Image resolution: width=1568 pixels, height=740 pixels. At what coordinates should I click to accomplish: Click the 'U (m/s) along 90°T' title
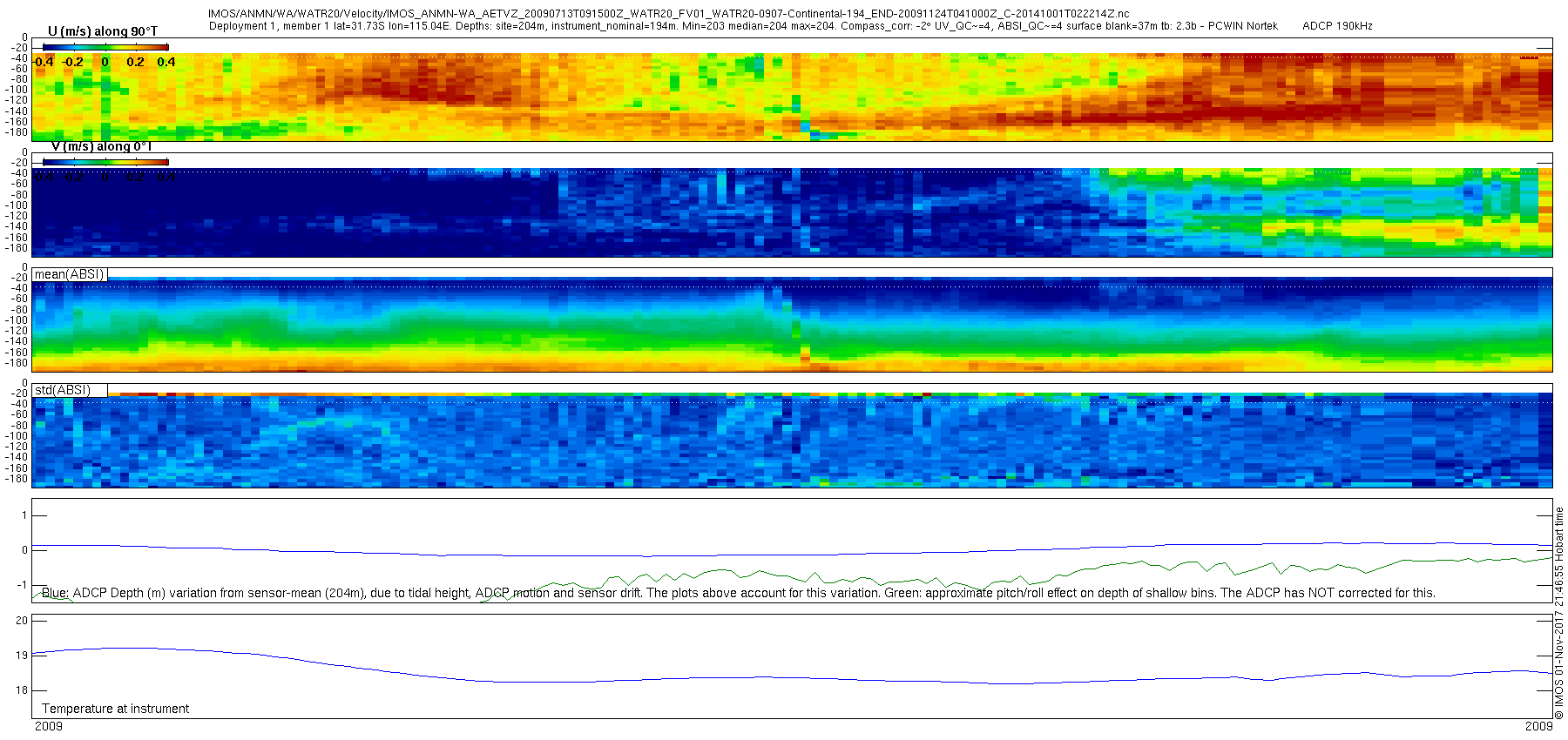[x=103, y=31]
